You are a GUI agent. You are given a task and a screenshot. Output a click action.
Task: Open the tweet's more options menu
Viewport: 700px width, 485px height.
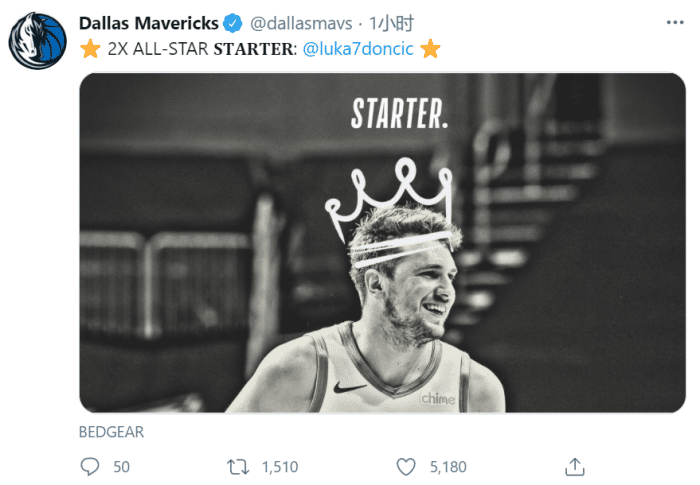tap(671, 22)
